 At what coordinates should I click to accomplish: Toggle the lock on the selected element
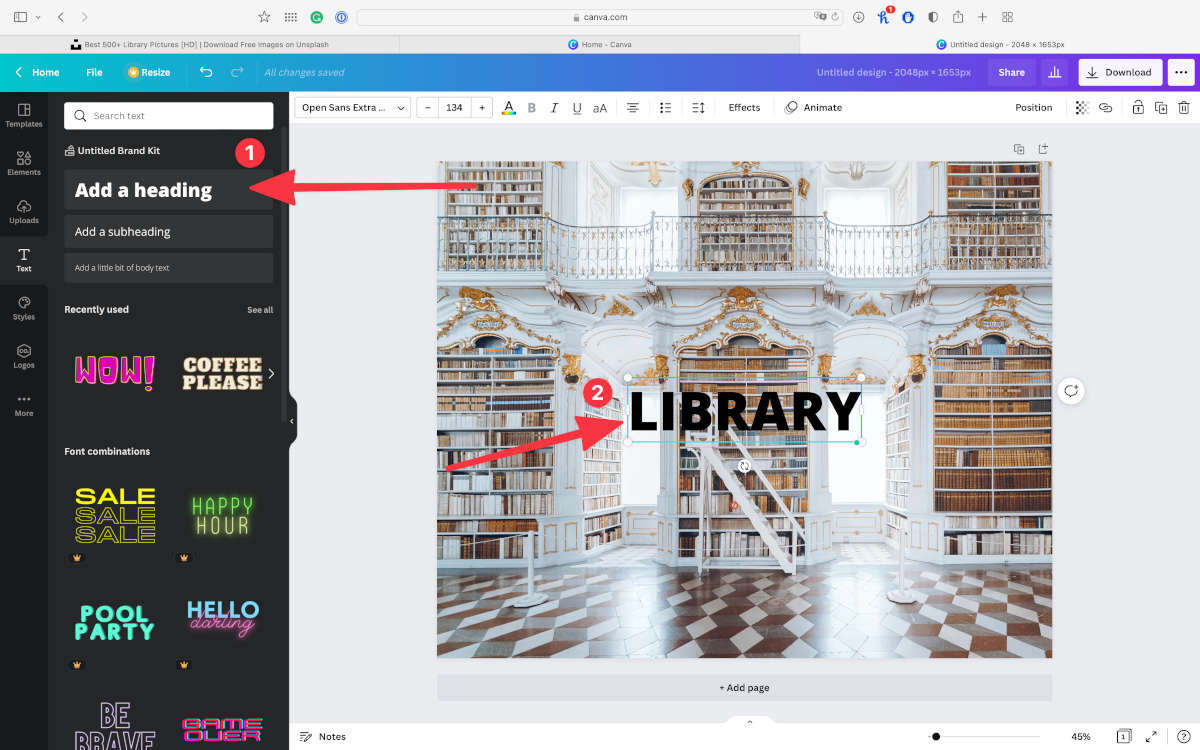(1138, 107)
